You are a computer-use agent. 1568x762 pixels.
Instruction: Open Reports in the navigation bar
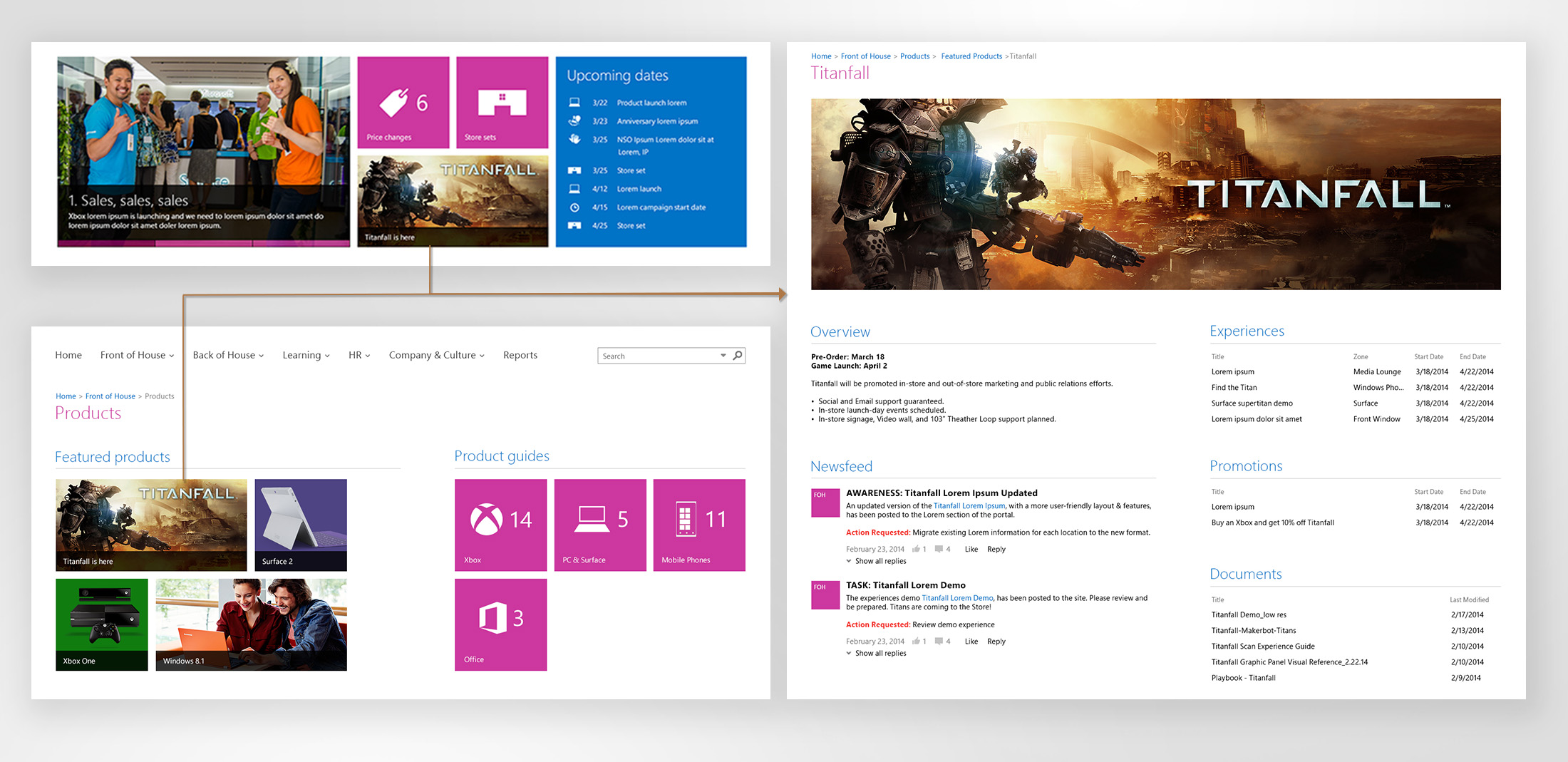(520, 355)
